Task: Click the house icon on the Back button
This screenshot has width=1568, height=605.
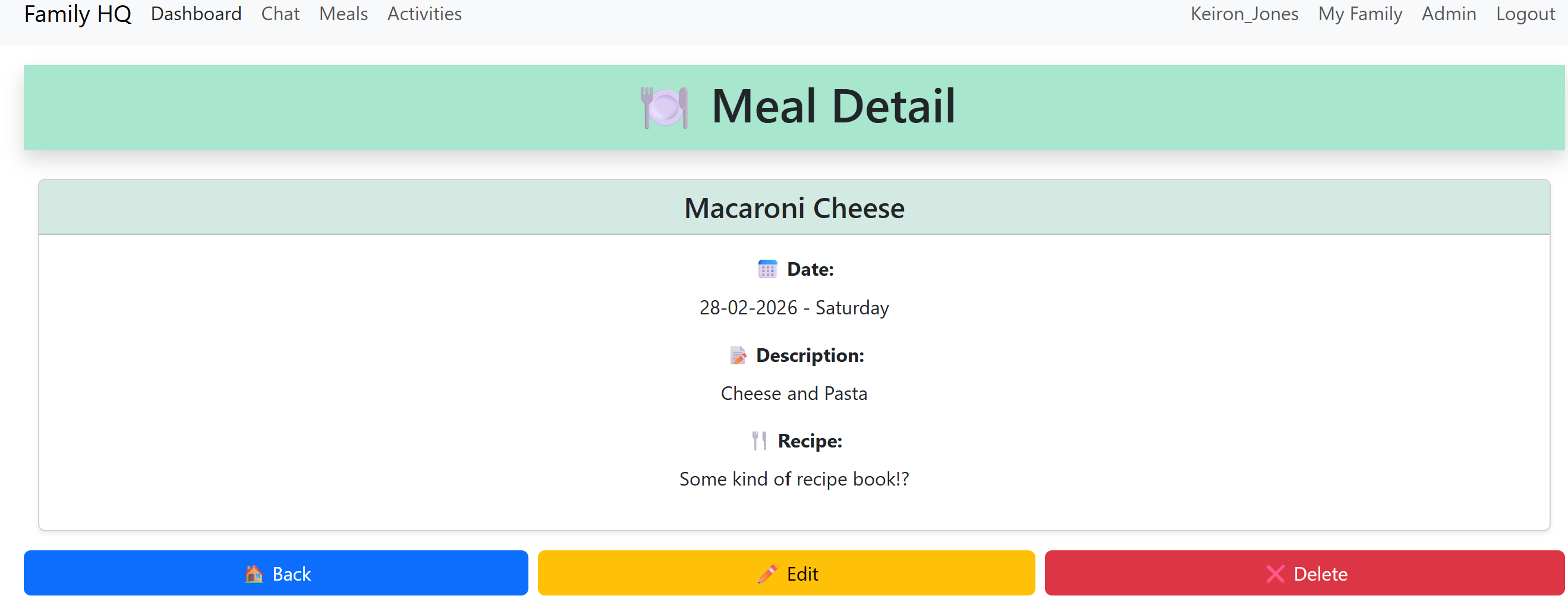Action: click(254, 573)
